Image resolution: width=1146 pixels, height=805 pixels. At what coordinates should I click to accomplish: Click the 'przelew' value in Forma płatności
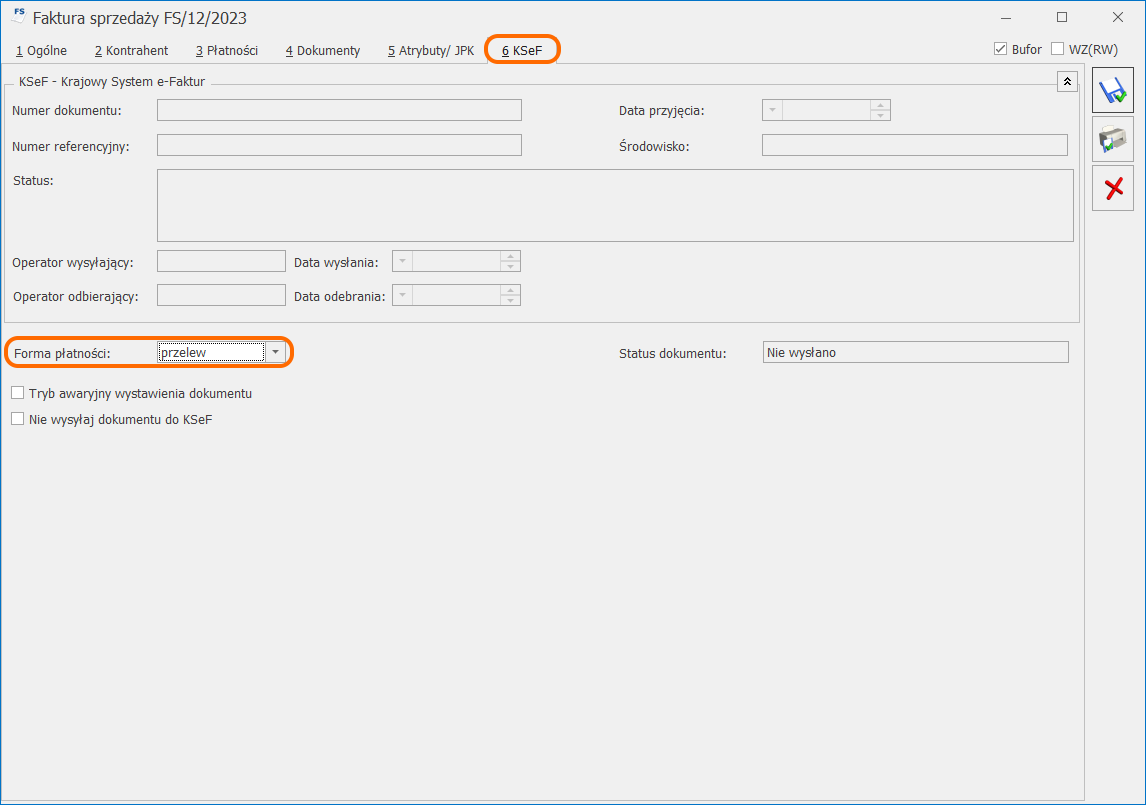[x=211, y=352]
